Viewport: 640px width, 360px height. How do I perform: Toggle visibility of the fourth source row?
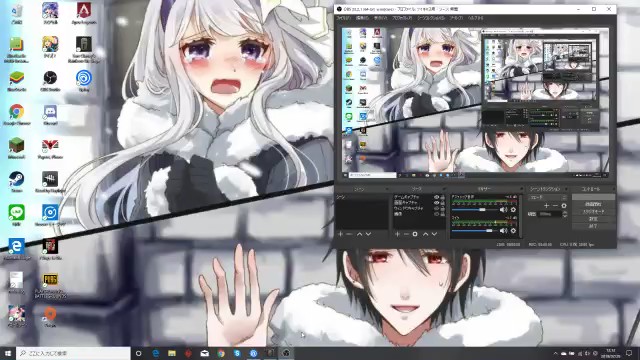[x=436, y=213]
